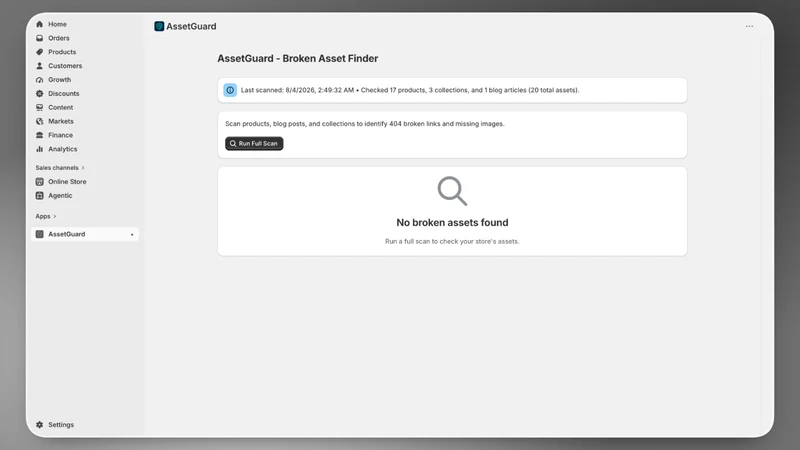Click the large magnifier empty-state icon
Viewport: 800px width, 450px height.
tap(452, 191)
